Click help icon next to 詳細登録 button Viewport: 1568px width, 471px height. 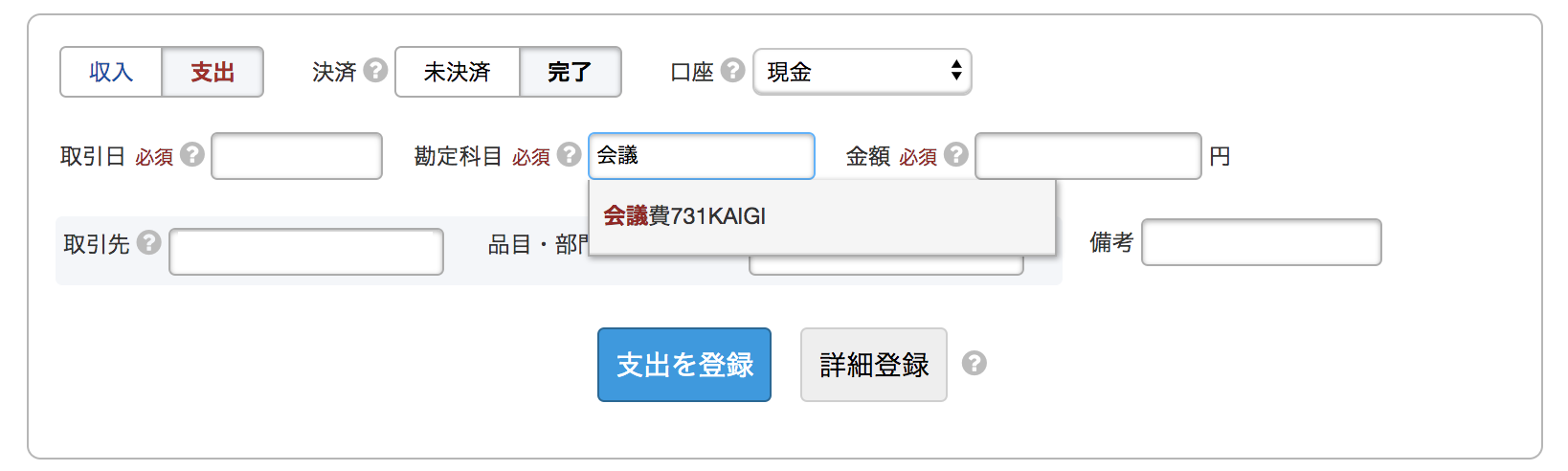(974, 364)
